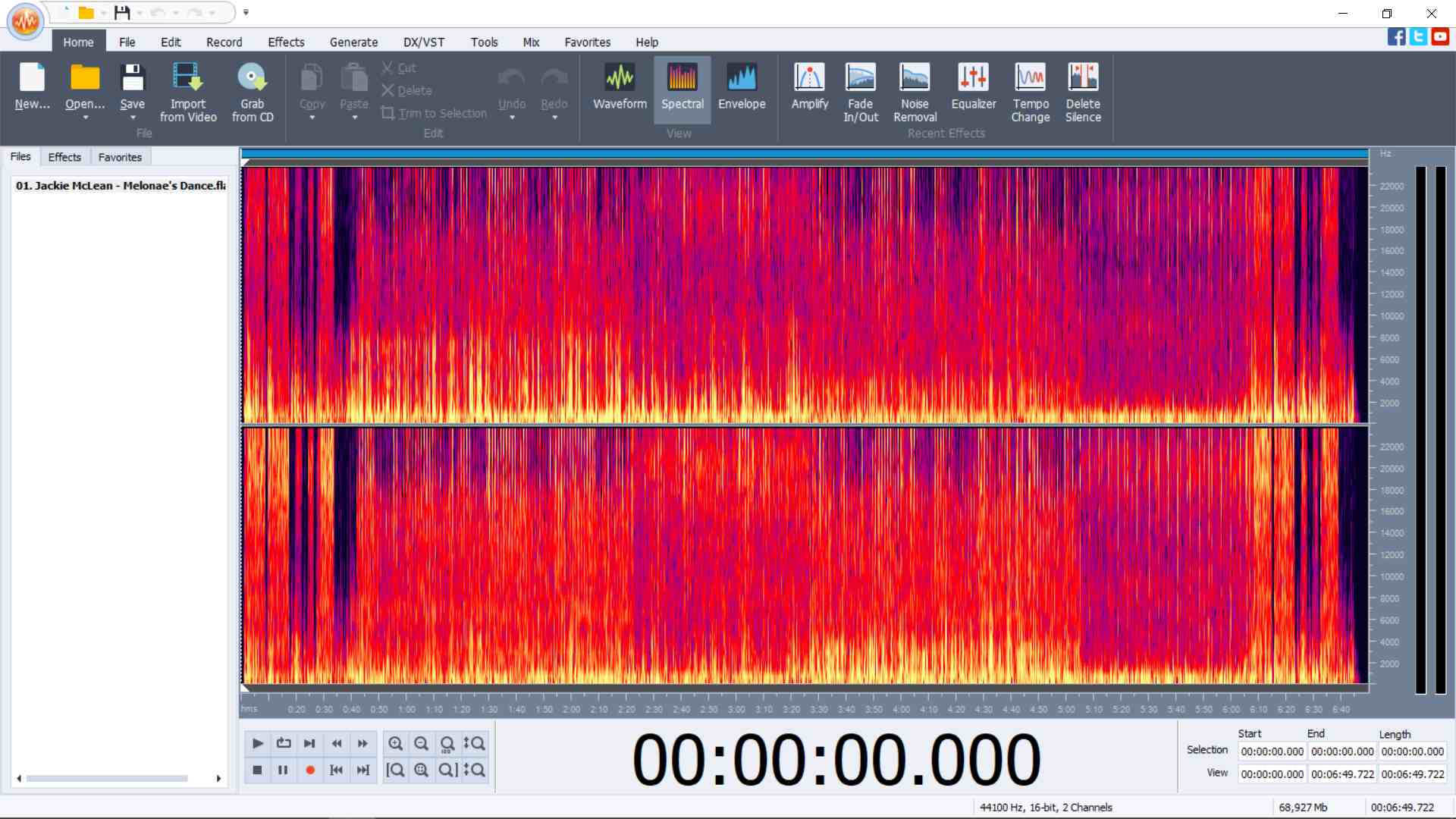Image resolution: width=1456 pixels, height=819 pixels.
Task: Open the YouTube link icon
Action: 1440,36
